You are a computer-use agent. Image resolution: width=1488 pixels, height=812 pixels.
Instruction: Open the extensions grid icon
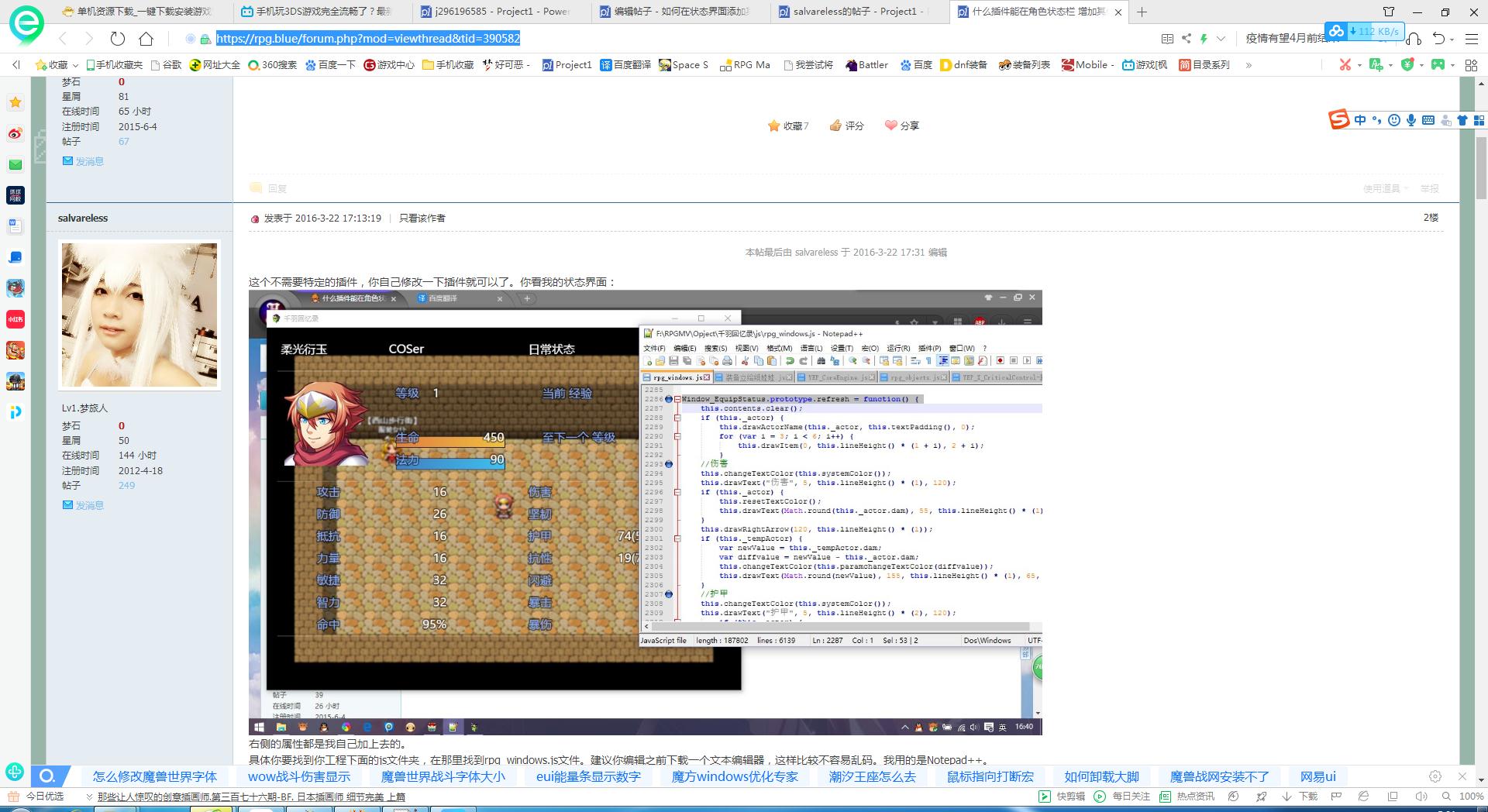click(x=1471, y=65)
